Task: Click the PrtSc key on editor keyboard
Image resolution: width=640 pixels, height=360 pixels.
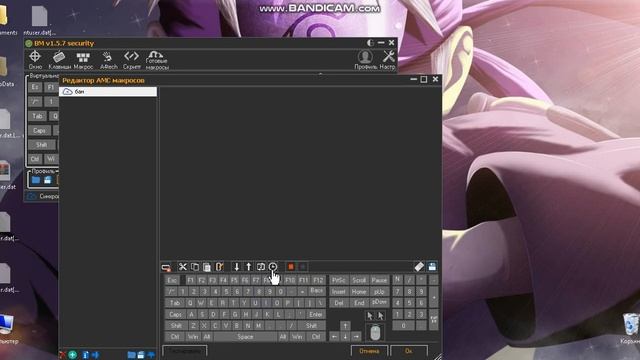Action: 339,280
